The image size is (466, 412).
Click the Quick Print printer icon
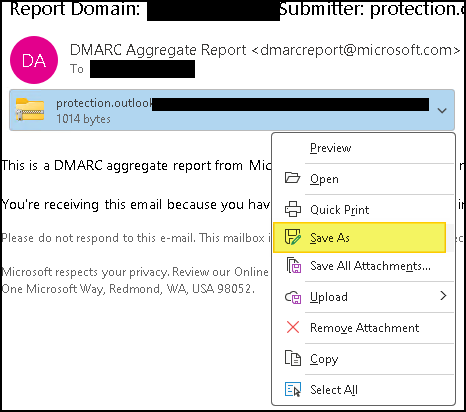pyautogui.click(x=293, y=209)
